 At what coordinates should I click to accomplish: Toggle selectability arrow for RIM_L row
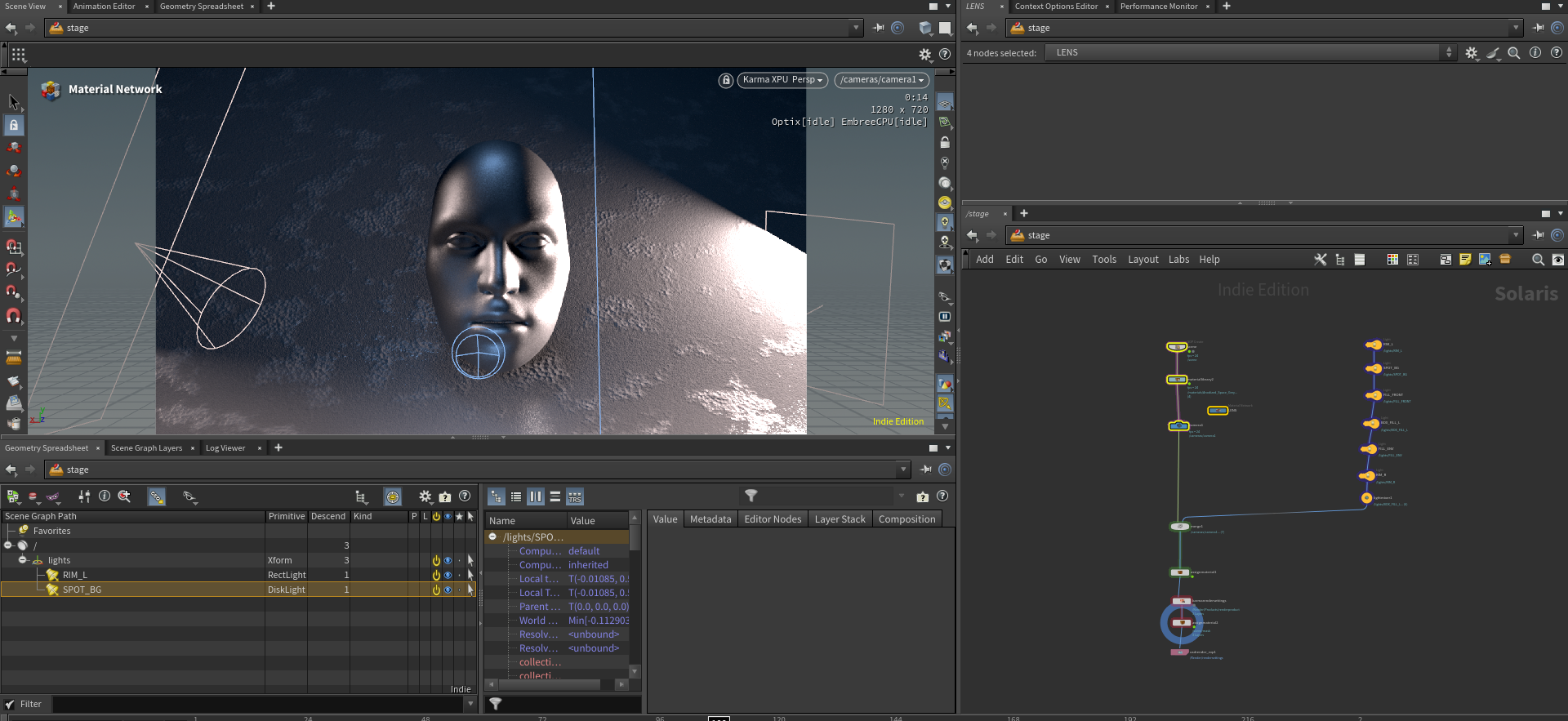pyautogui.click(x=470, y=575)
